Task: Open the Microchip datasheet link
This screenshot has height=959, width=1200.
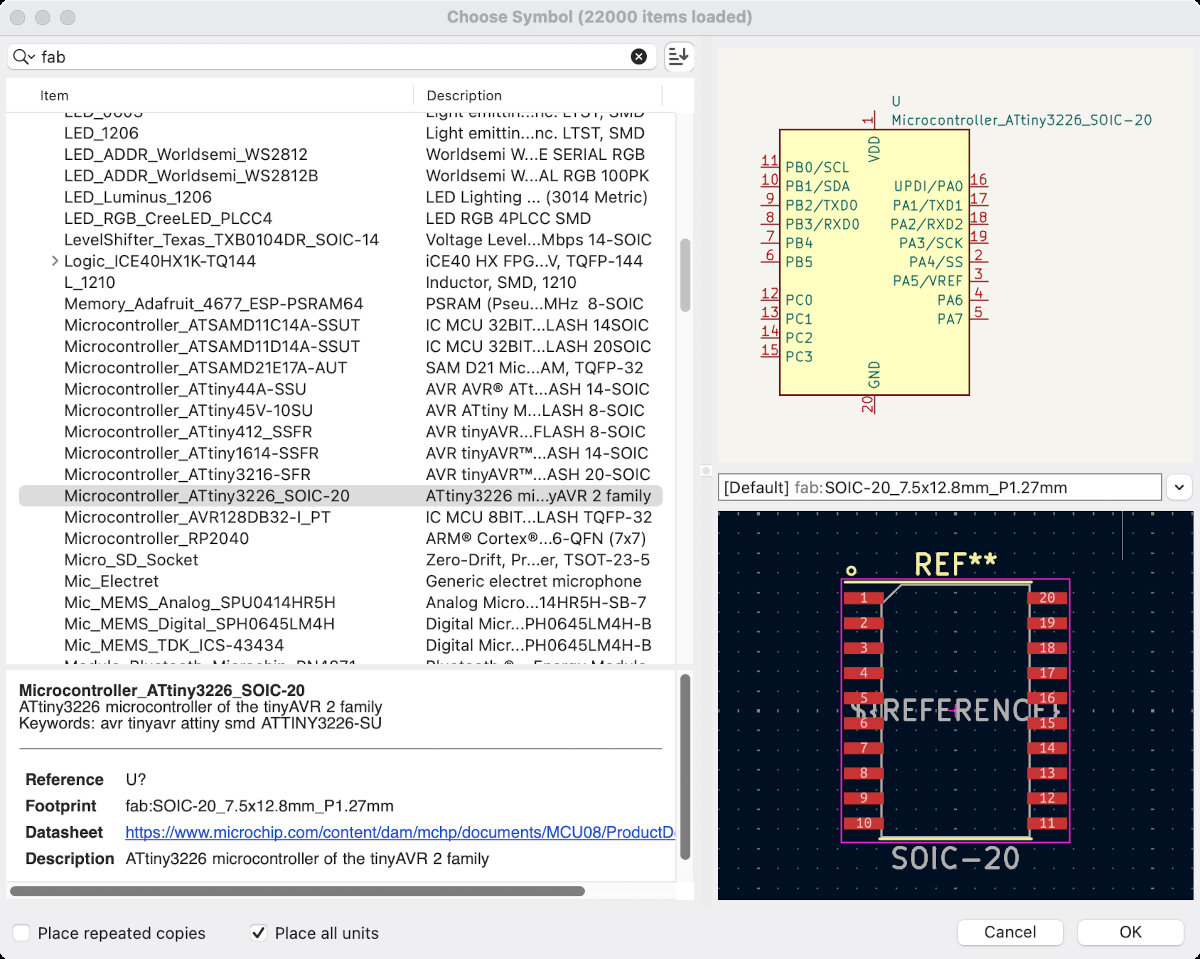Action: (400, 832)
